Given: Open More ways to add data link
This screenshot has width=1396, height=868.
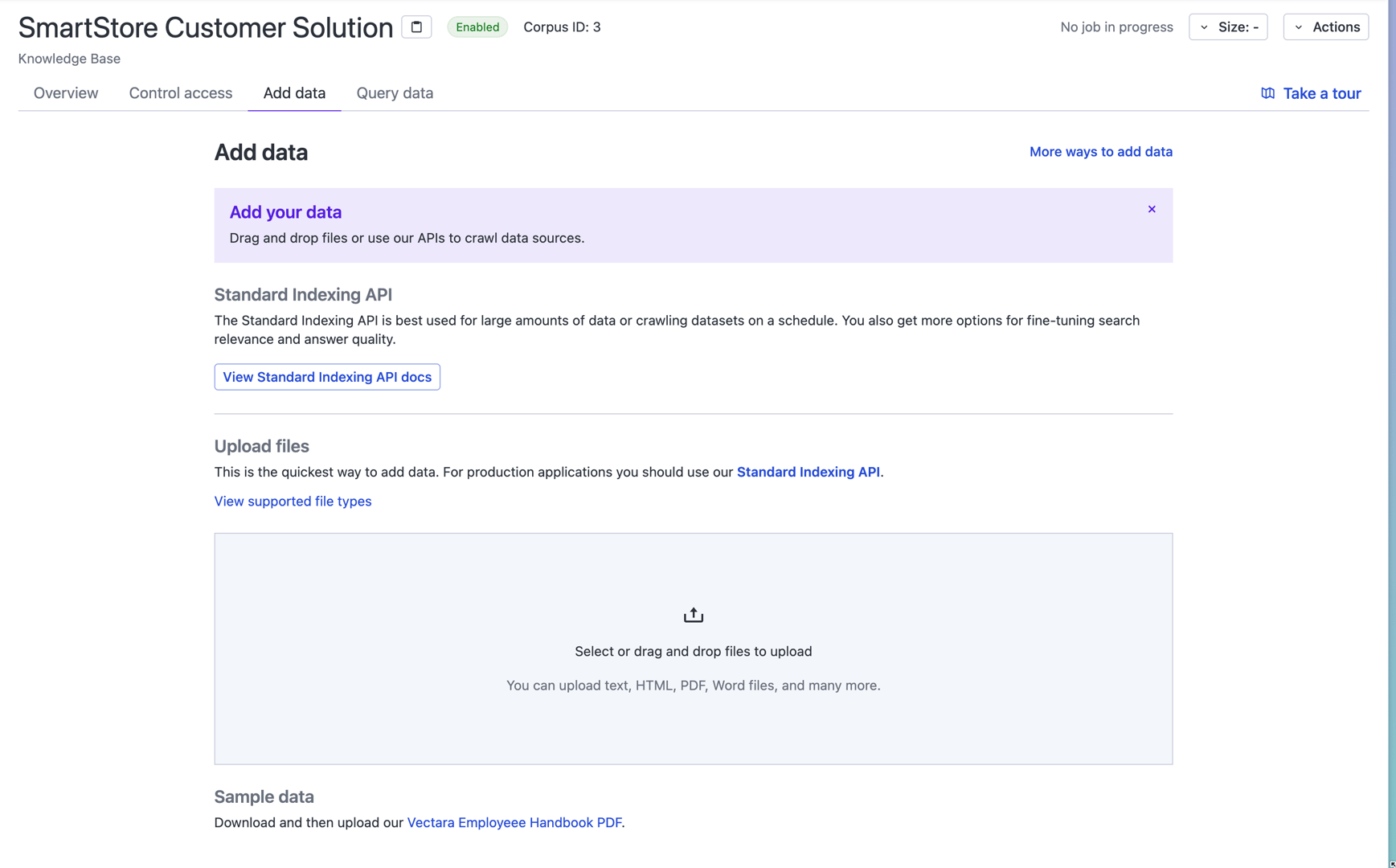Looking at the screenshot, I should tap(1100, 152).
